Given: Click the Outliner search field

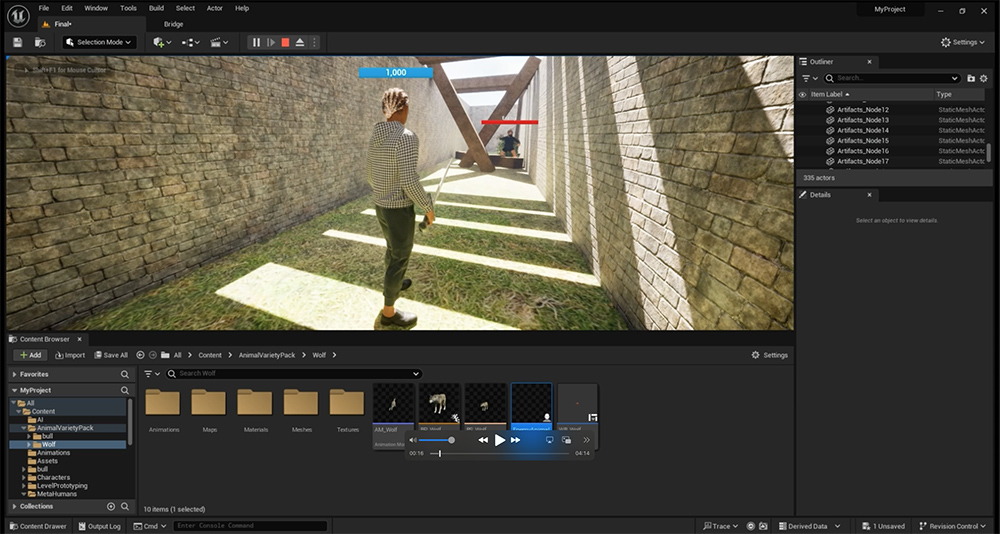Looking at the screenshot, I should pos(892,78).
